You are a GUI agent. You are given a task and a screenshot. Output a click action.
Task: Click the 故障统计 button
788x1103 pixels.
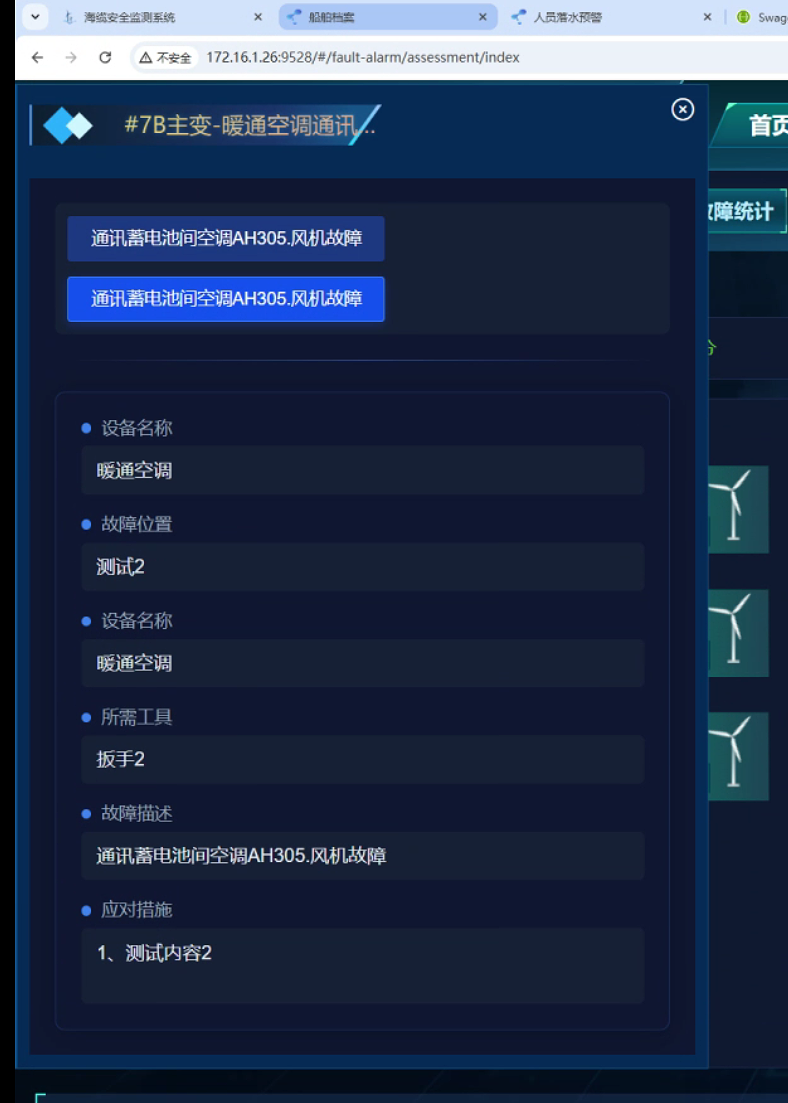click(x=744, y=211)
